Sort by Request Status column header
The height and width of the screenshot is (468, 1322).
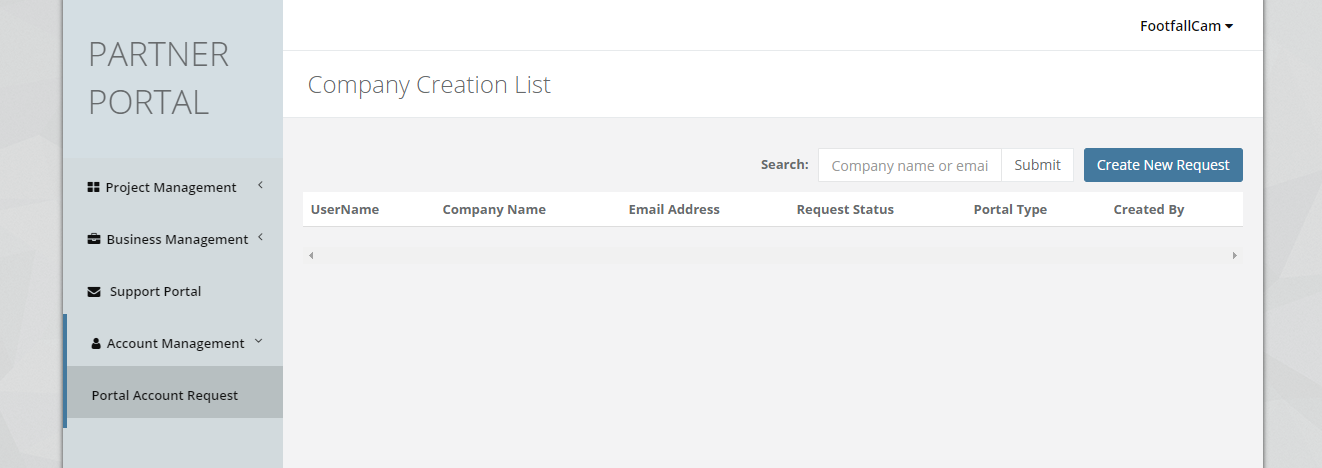tap(845, 209)
